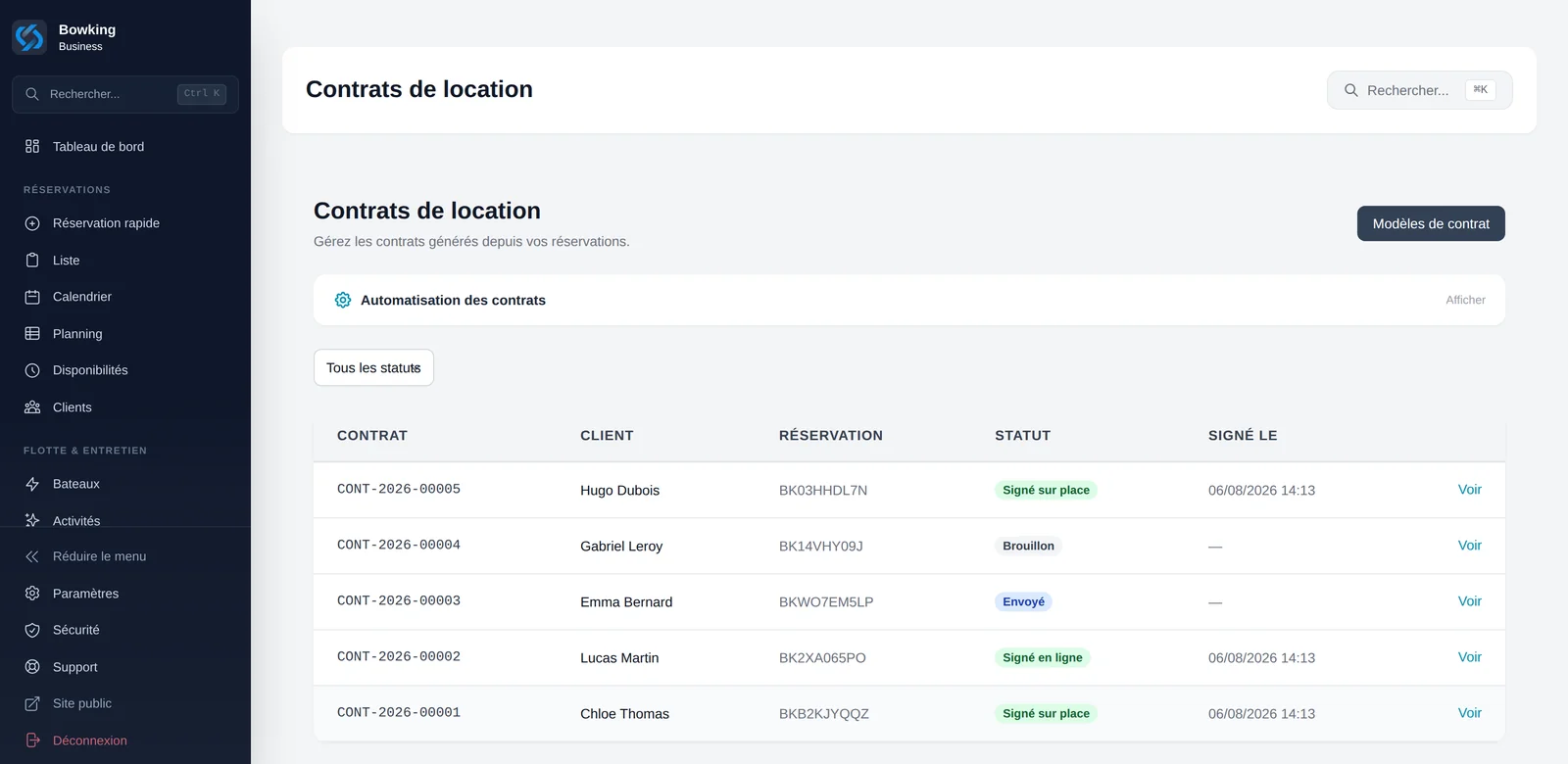Click the Brouillon status badge
1568x764 pixels.
pyautogui.click(x=1028, y=546)
